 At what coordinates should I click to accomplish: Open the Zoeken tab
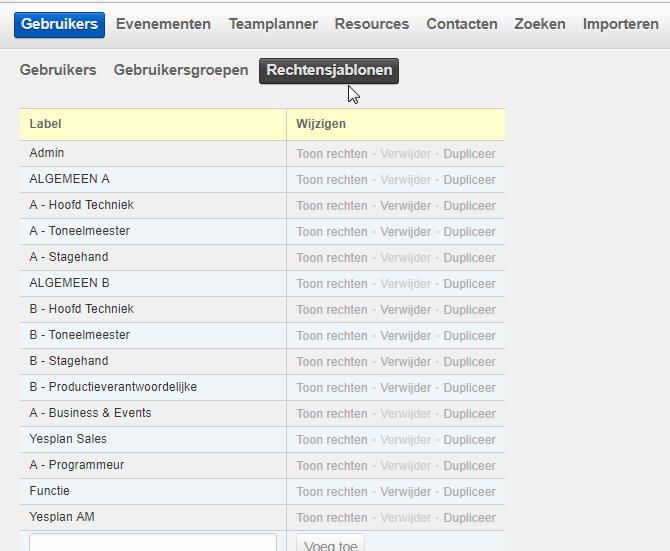(x=540, y=24)
